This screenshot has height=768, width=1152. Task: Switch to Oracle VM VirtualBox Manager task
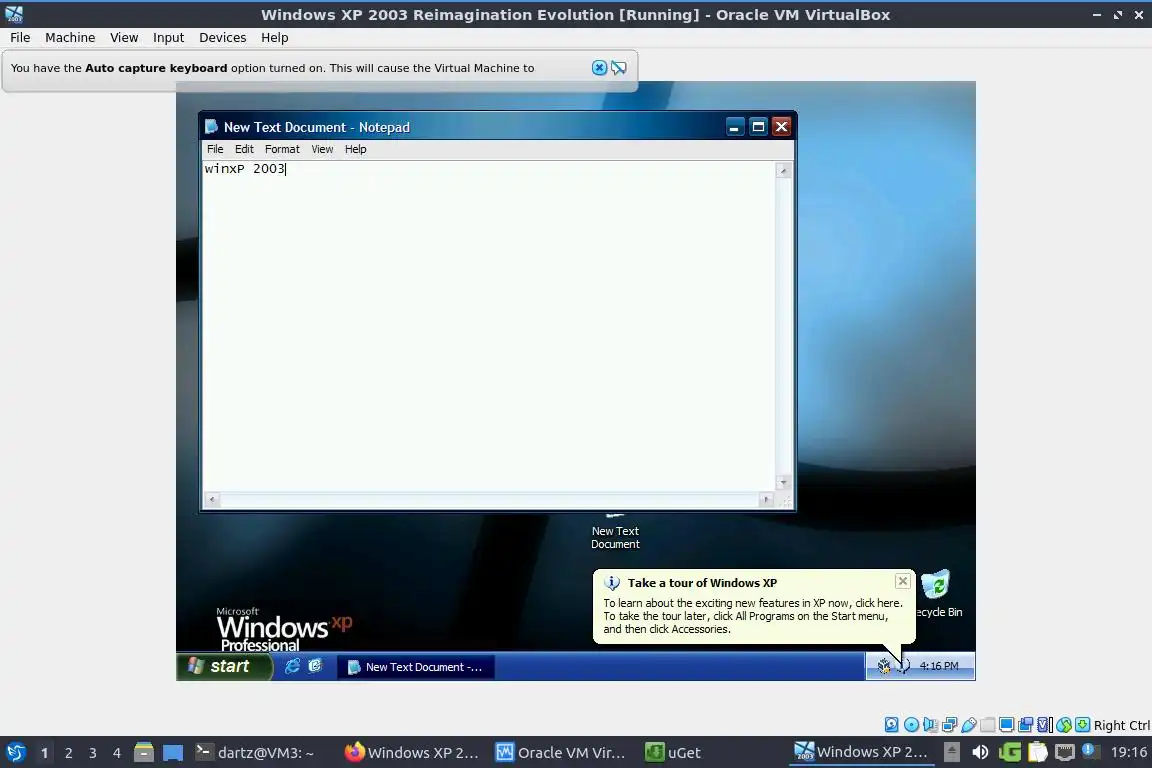[x=561, y=753]
